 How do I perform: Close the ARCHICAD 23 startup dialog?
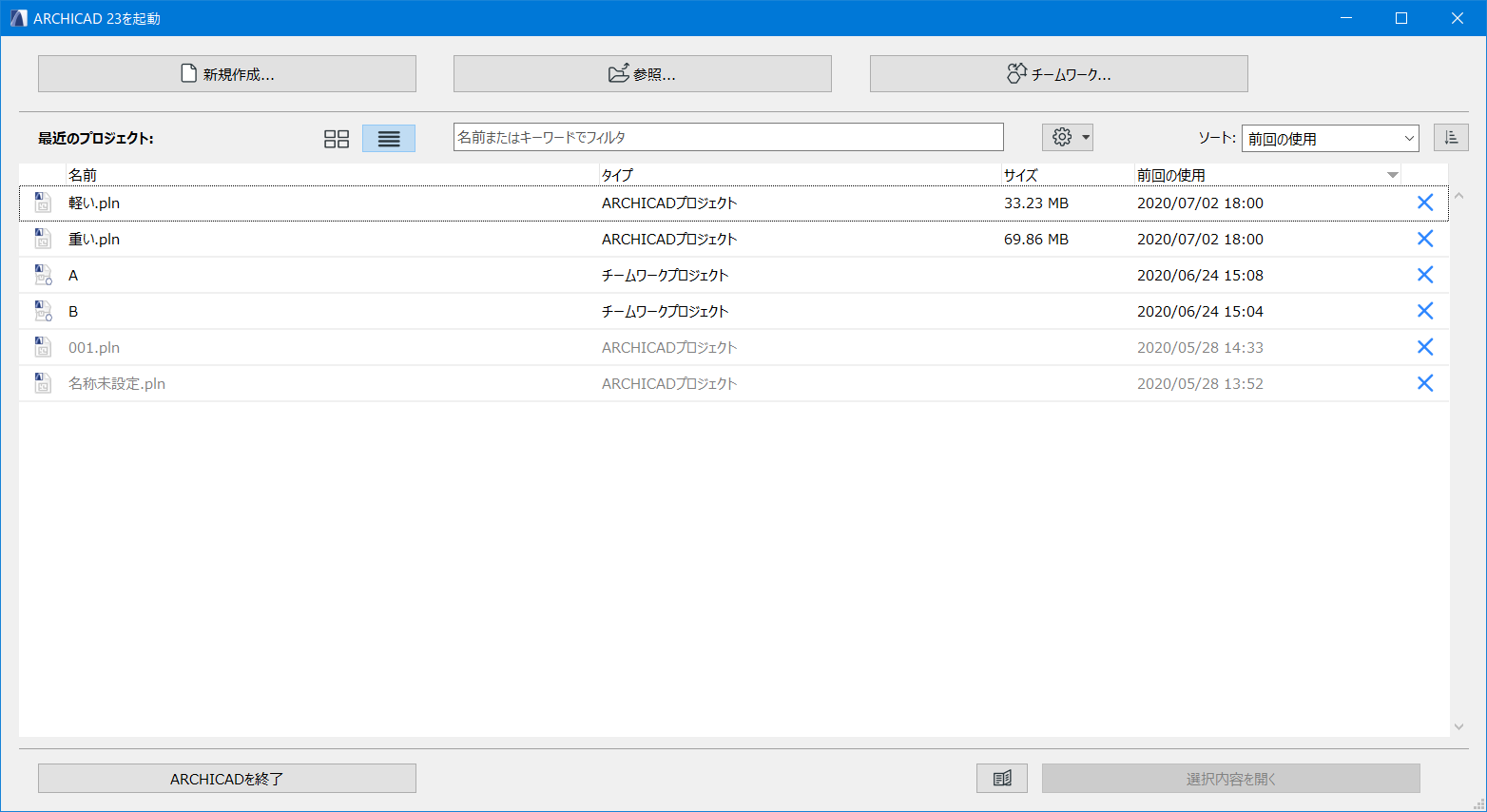click(1457, 18)
